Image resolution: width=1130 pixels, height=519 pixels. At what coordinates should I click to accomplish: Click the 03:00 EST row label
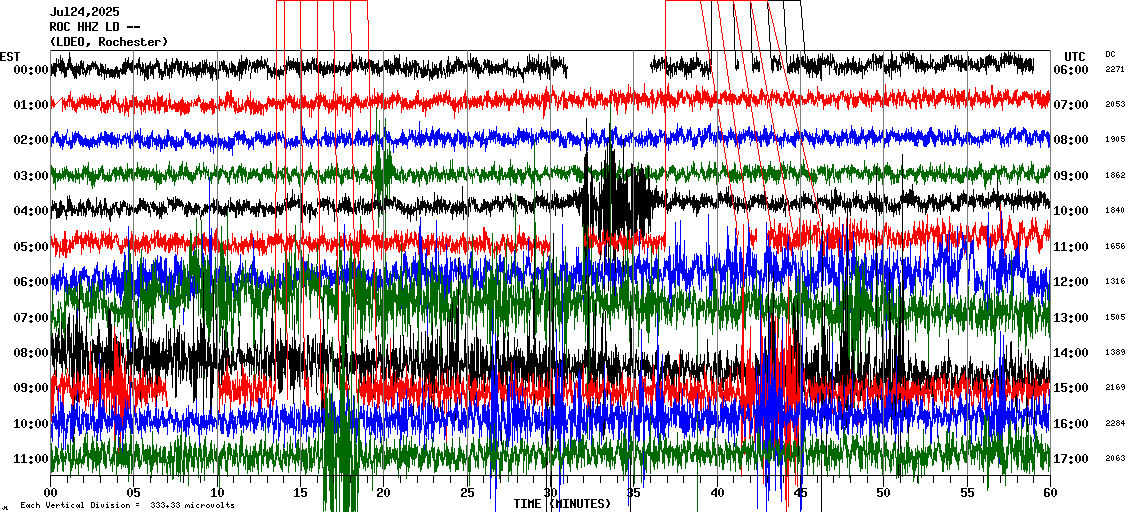click(31, 176)
